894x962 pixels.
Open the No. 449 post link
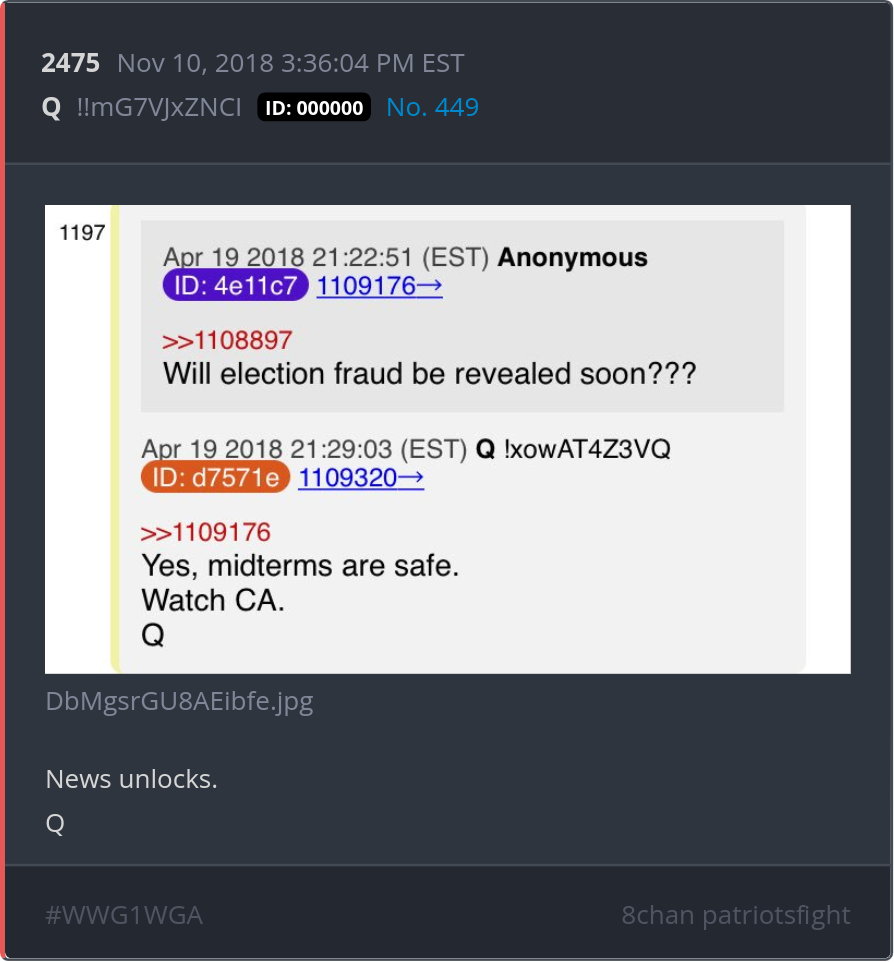432,107
